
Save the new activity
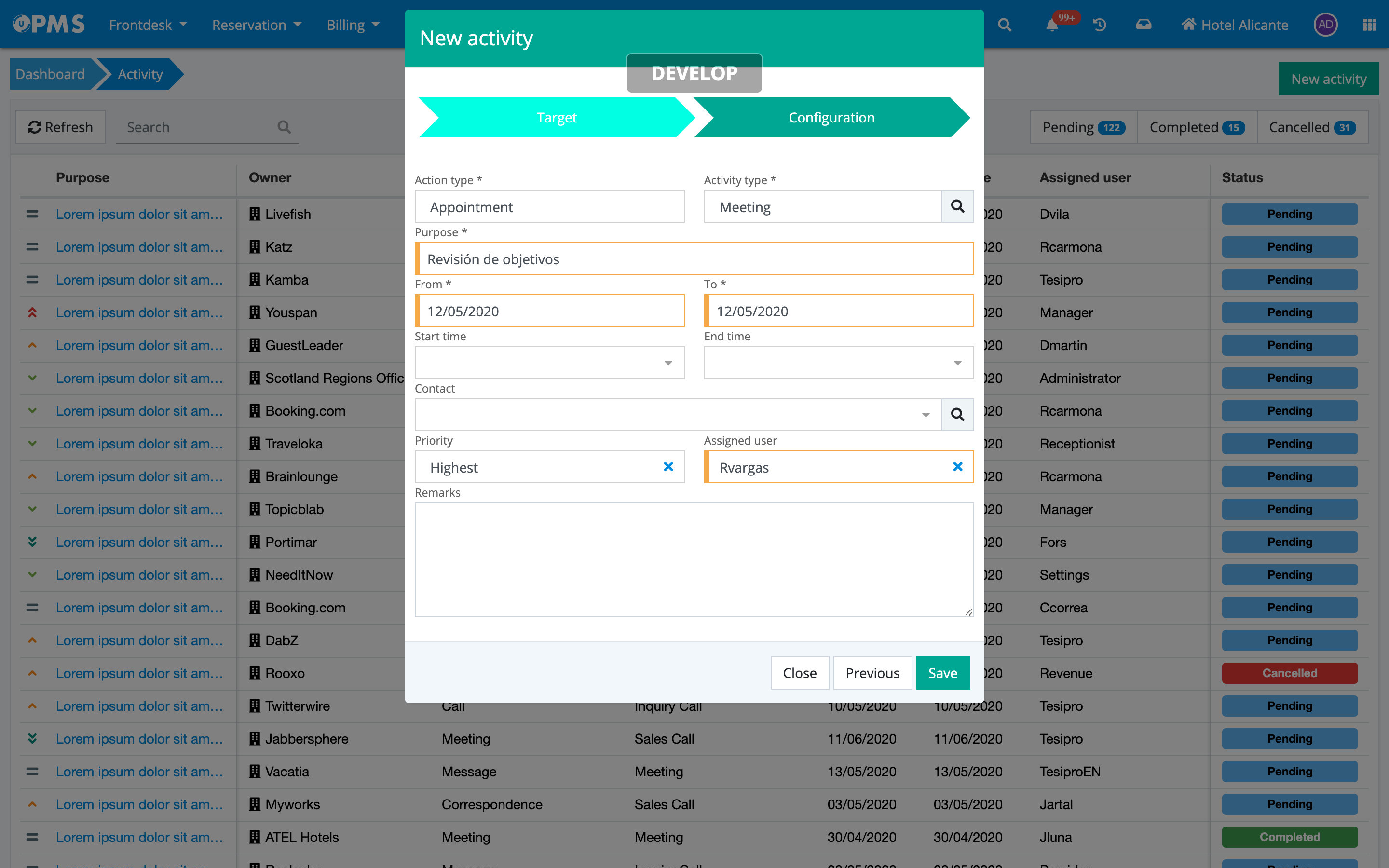pyautogui.click(x=942, y=673)
